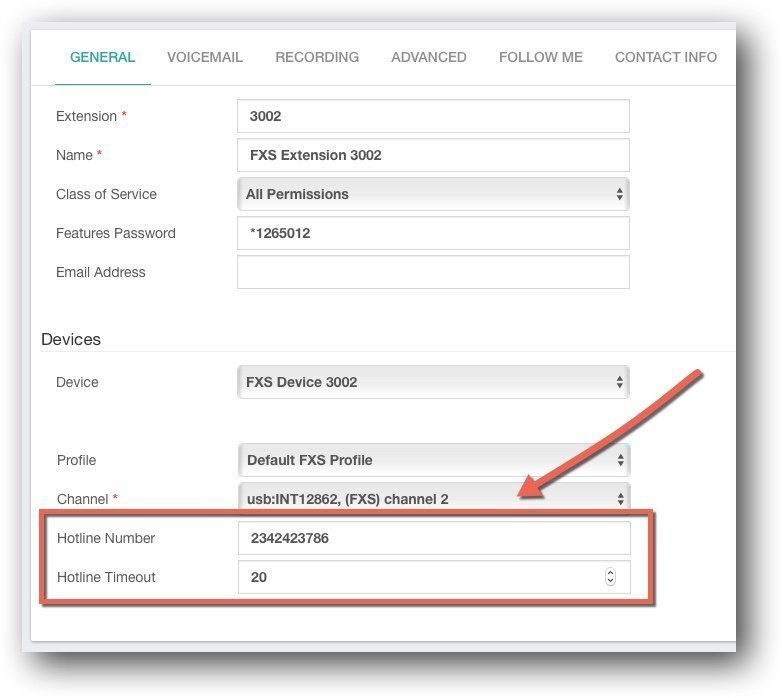
Task: Click the Features Password field
Action: 433,233
